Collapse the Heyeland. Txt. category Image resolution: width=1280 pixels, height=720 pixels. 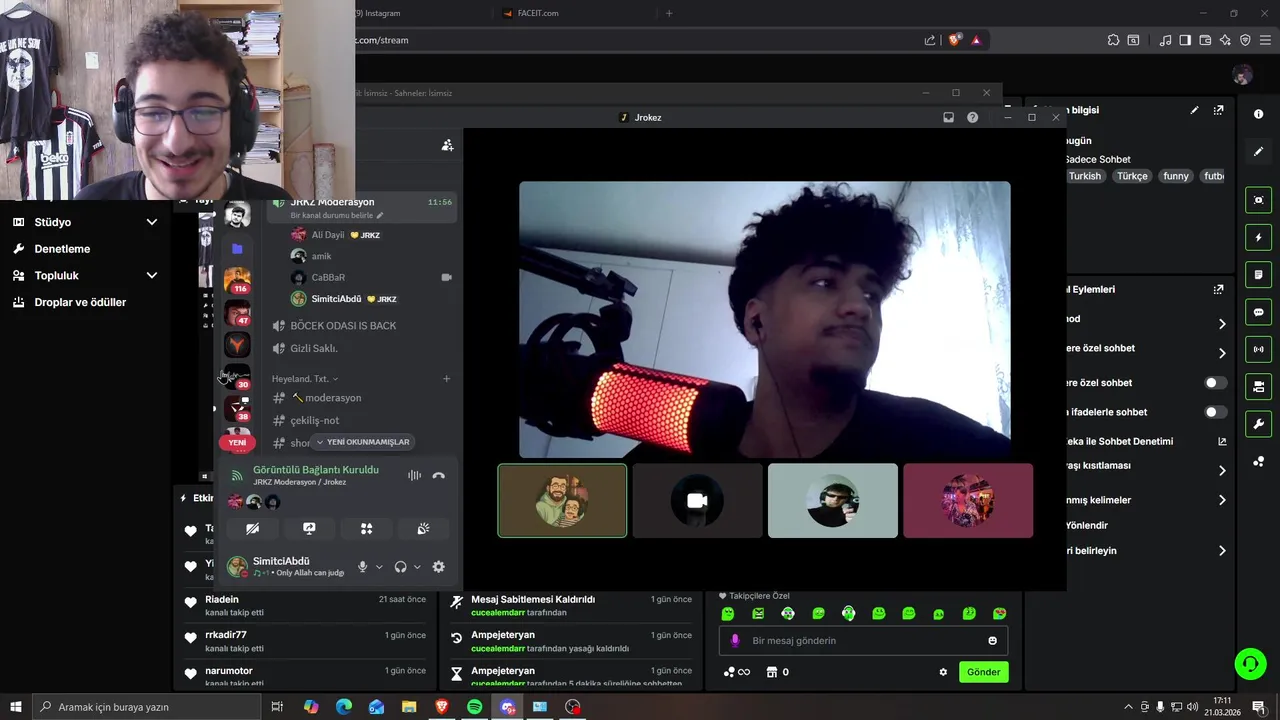(305, 379)
